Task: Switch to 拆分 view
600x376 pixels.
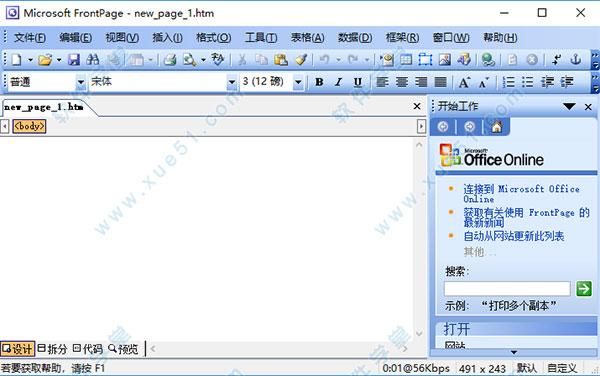Action: (52, 348)
